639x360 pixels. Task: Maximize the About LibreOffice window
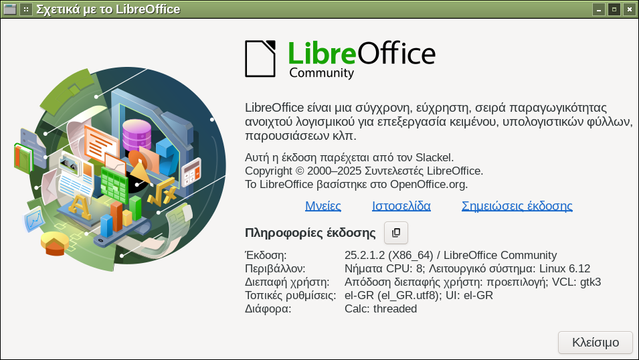pos(614,9)
